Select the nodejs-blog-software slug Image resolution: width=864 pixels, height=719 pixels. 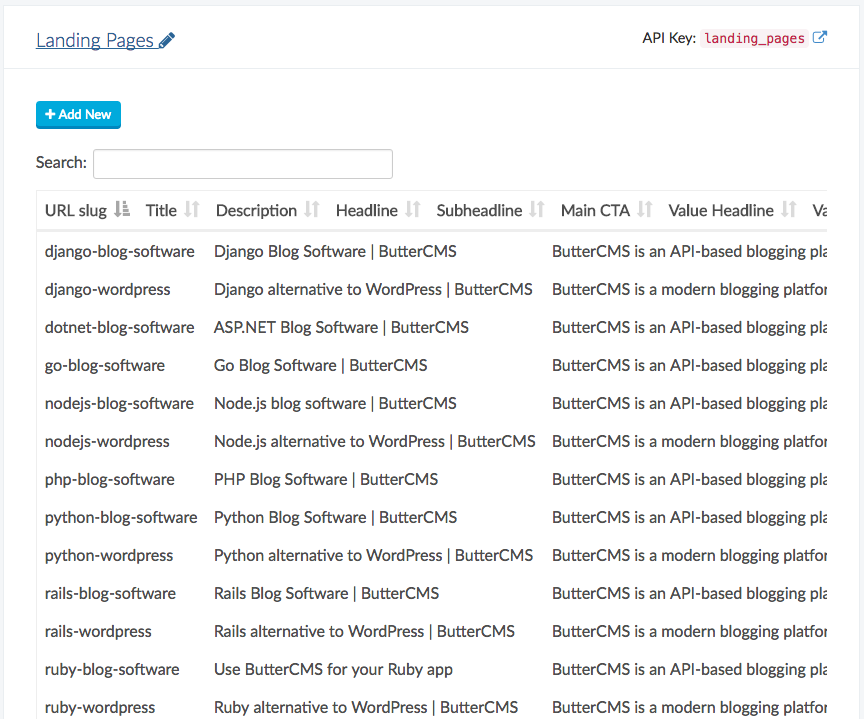[120, 403]
